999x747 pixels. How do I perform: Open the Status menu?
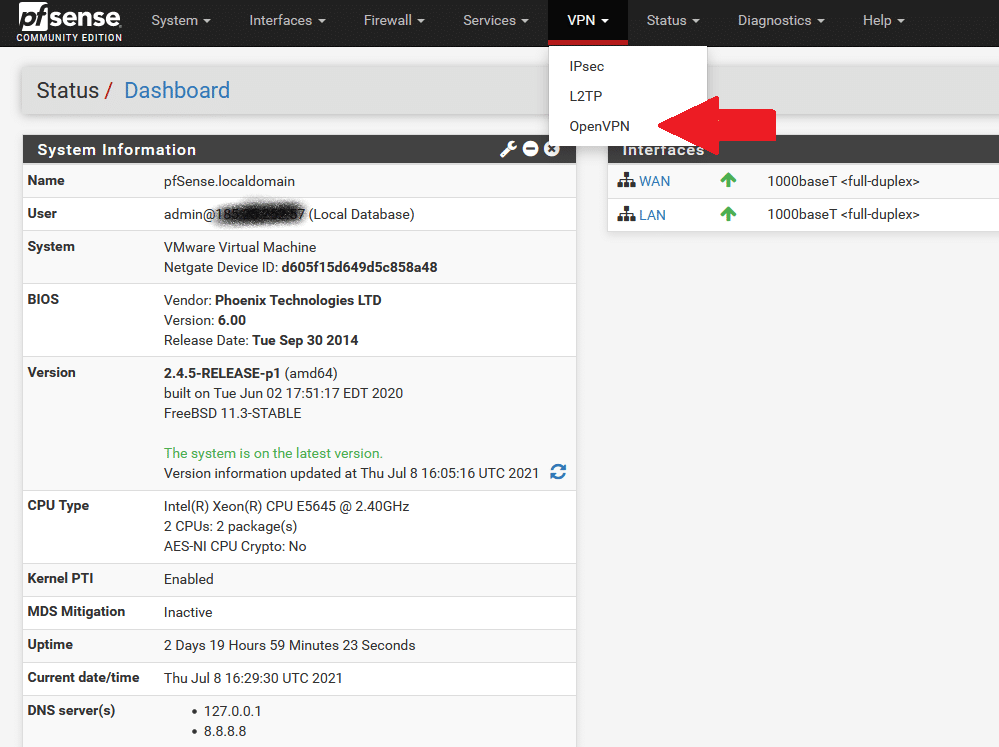[x=671, y=20]
